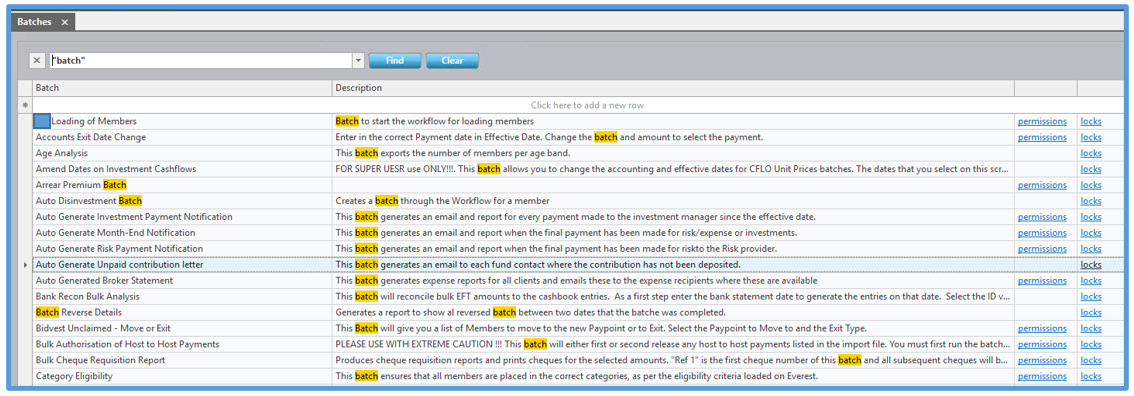Select the Bulk Cheque Requisition Report batch
1134x396 pixels.
click(182, 360)
